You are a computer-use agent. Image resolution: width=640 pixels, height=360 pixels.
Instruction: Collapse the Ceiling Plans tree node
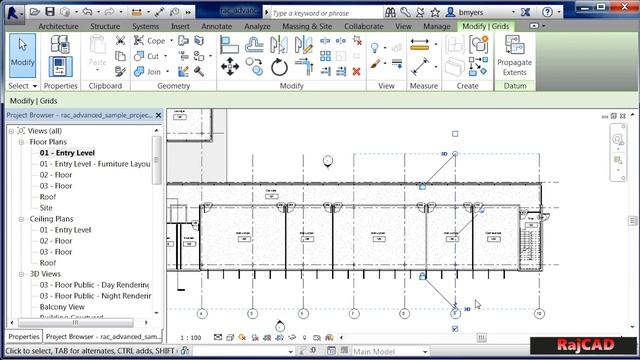21,219
